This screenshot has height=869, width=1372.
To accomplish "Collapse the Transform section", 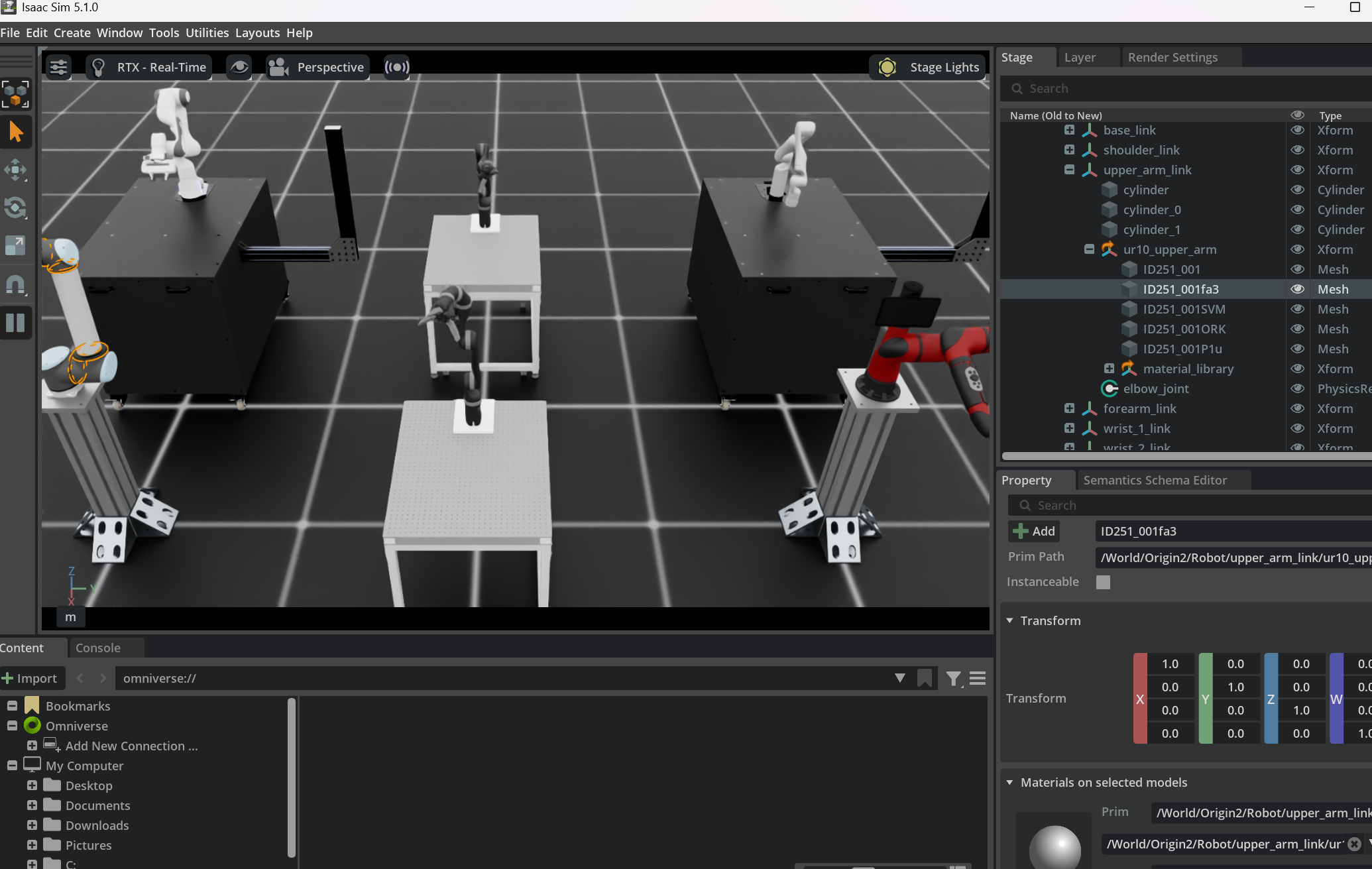I will (1009, 620).
